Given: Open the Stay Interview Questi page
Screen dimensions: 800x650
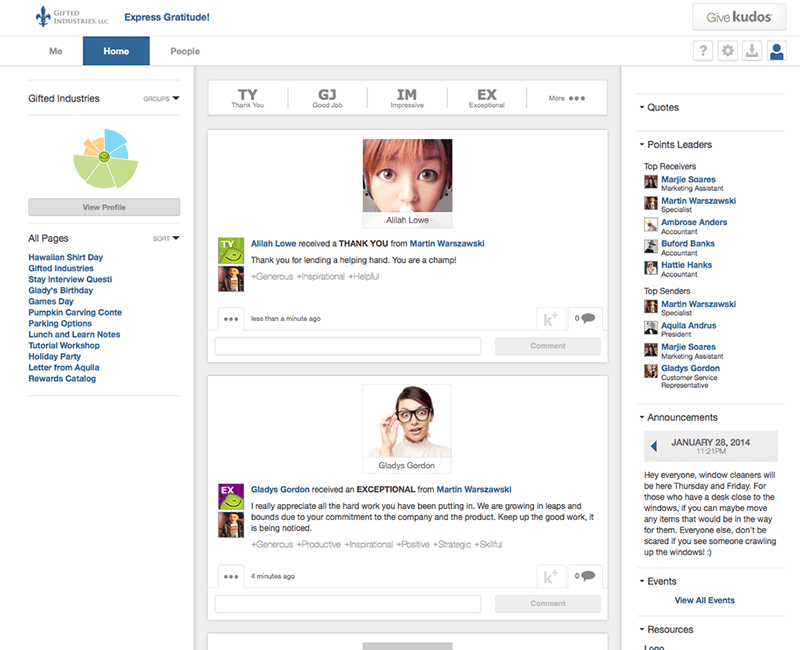Looking at the screenshot, I should click(x=70, y=279).
